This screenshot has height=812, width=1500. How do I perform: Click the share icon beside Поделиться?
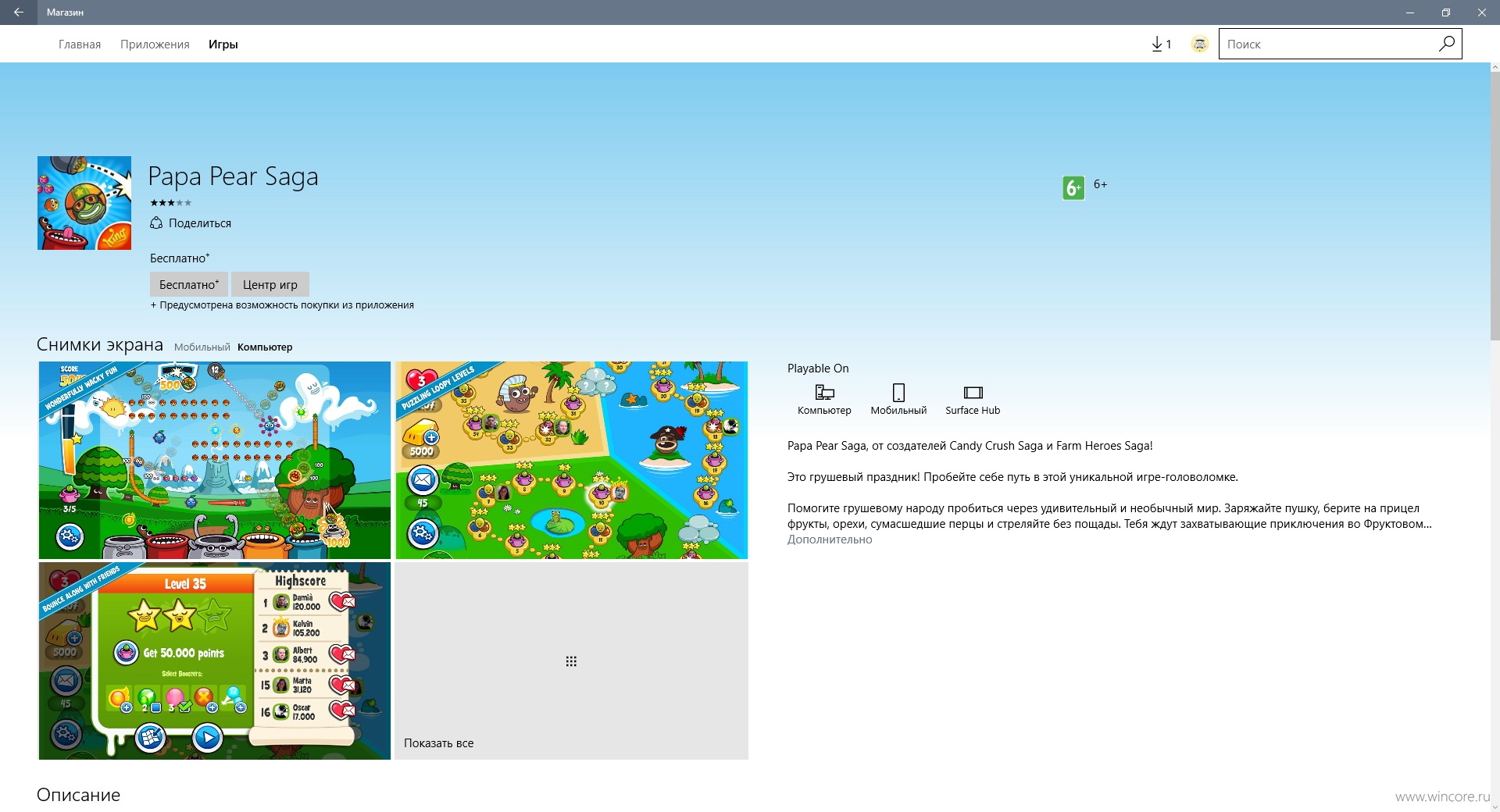pos(156,223)
